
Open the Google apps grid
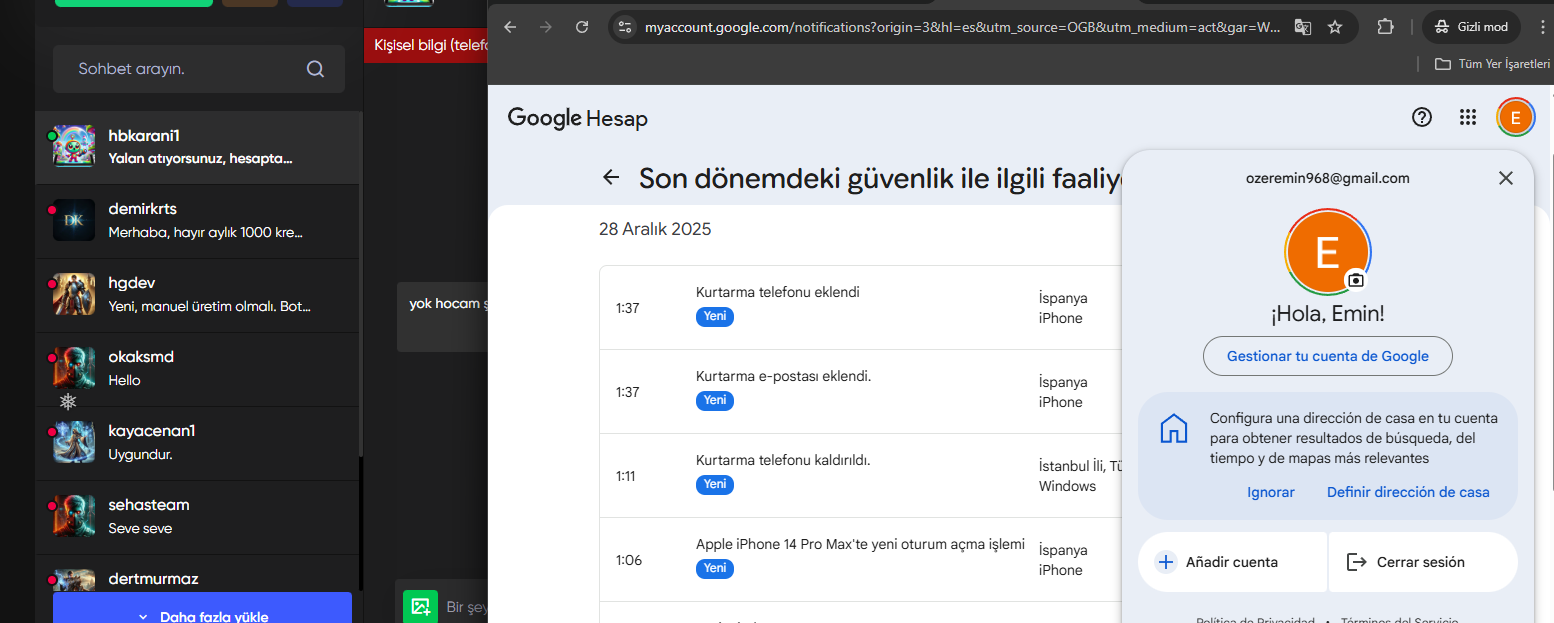click(x=1468, y=117)
